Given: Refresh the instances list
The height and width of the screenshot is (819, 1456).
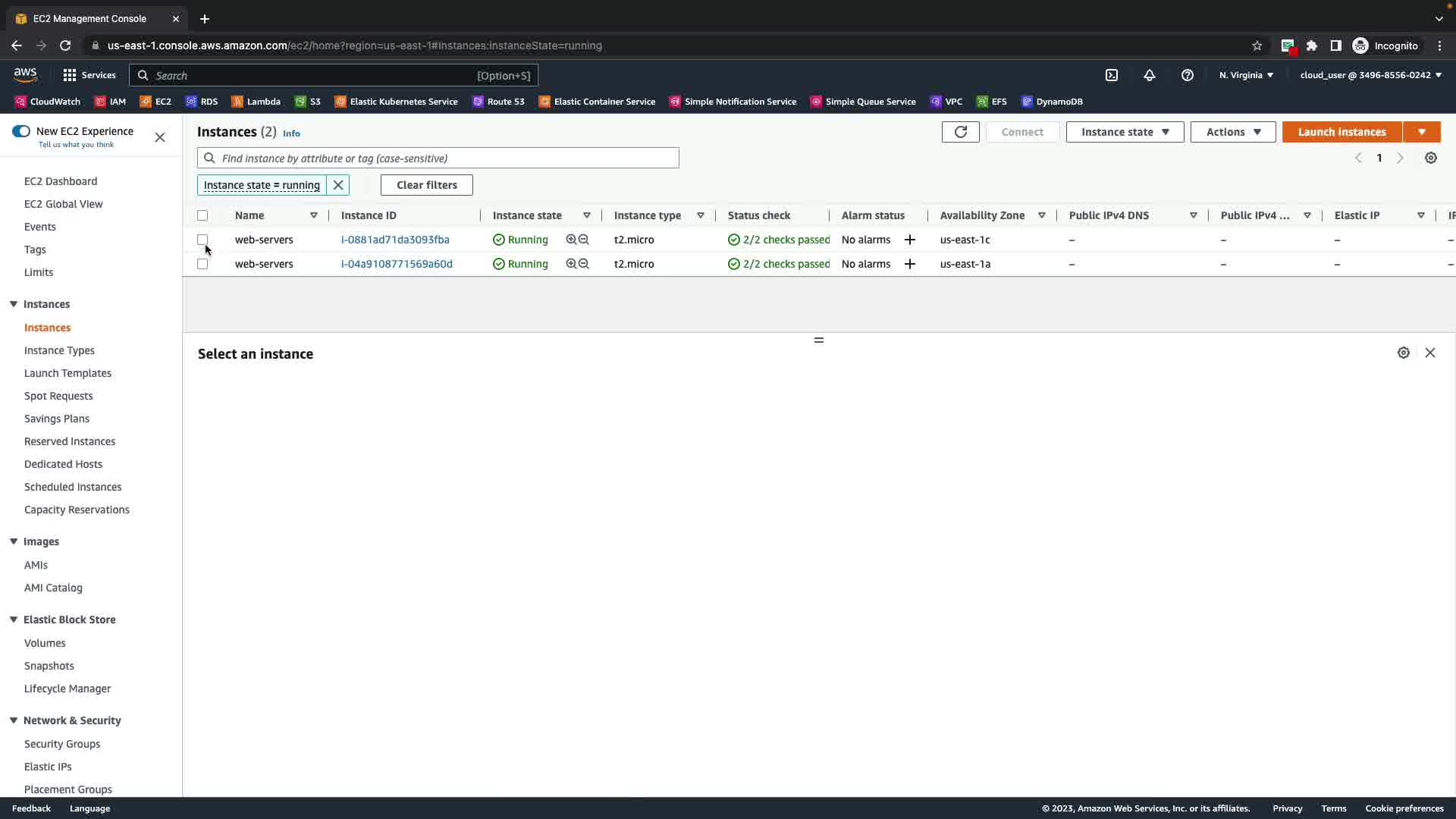Looking at the screenshot, I should coord(960,132).
